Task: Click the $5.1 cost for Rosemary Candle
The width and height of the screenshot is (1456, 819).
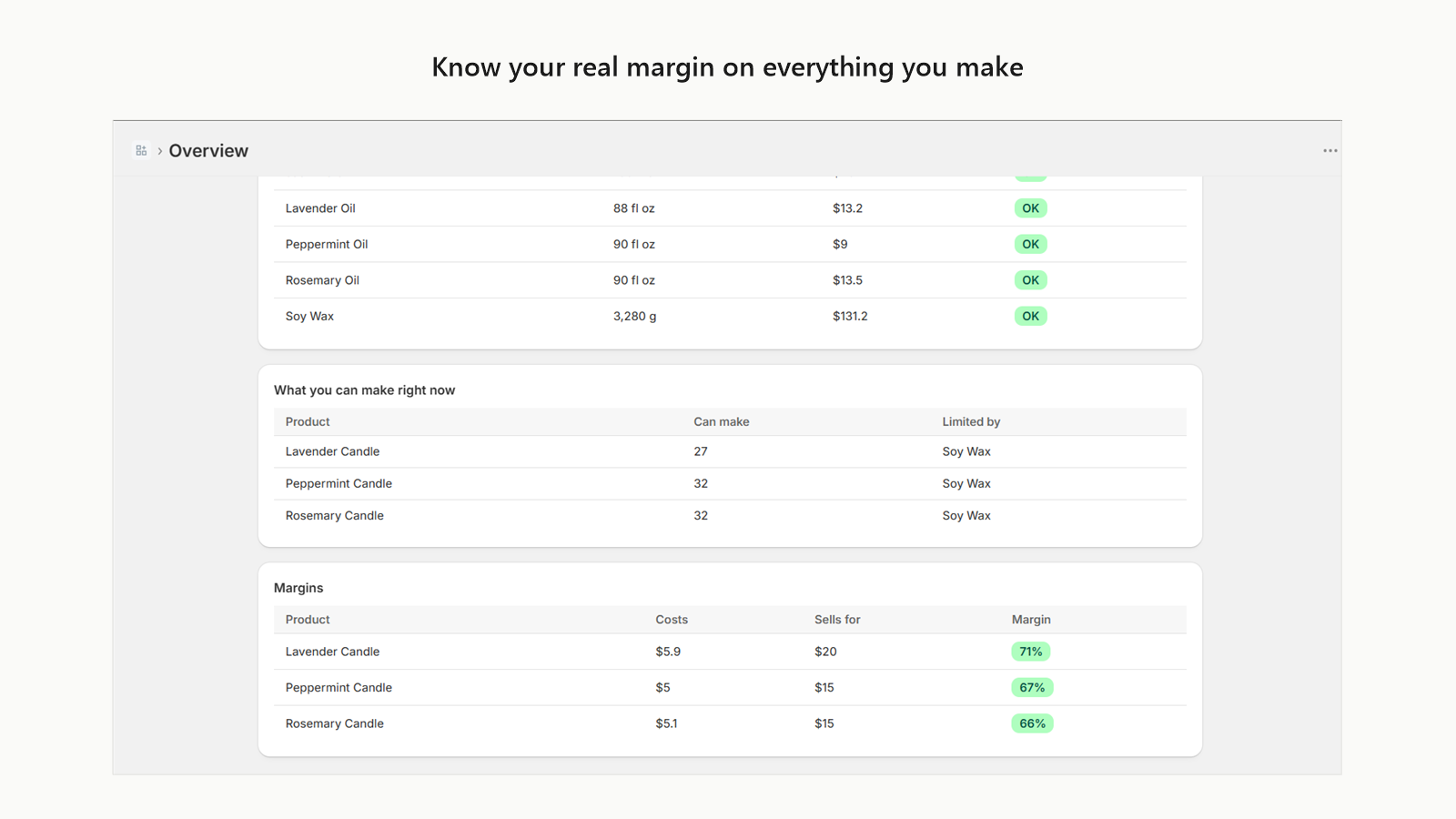Action: (x=666, y=723)
